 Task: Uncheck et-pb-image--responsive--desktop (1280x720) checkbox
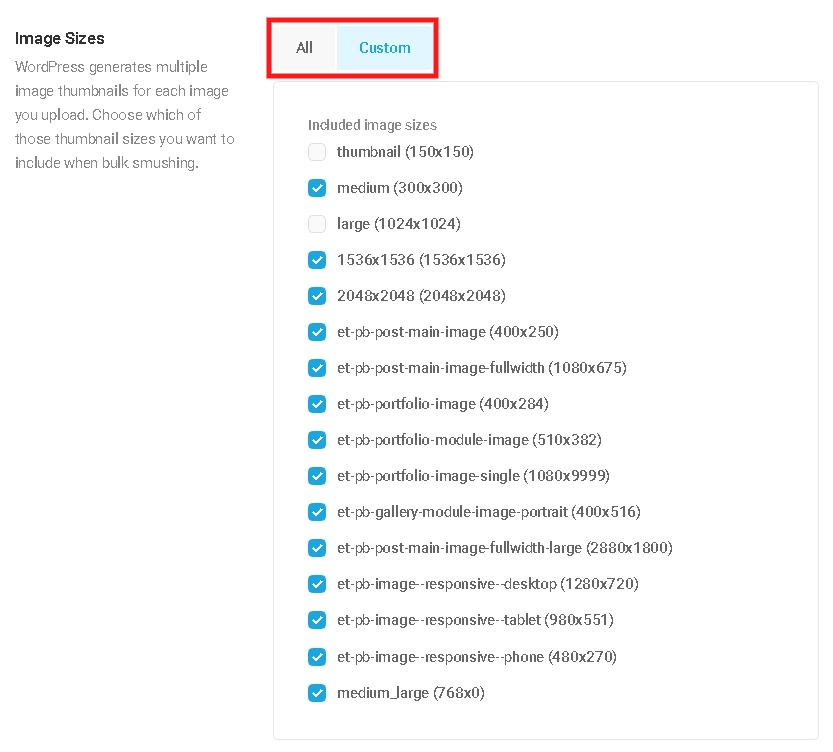[317, 584]
